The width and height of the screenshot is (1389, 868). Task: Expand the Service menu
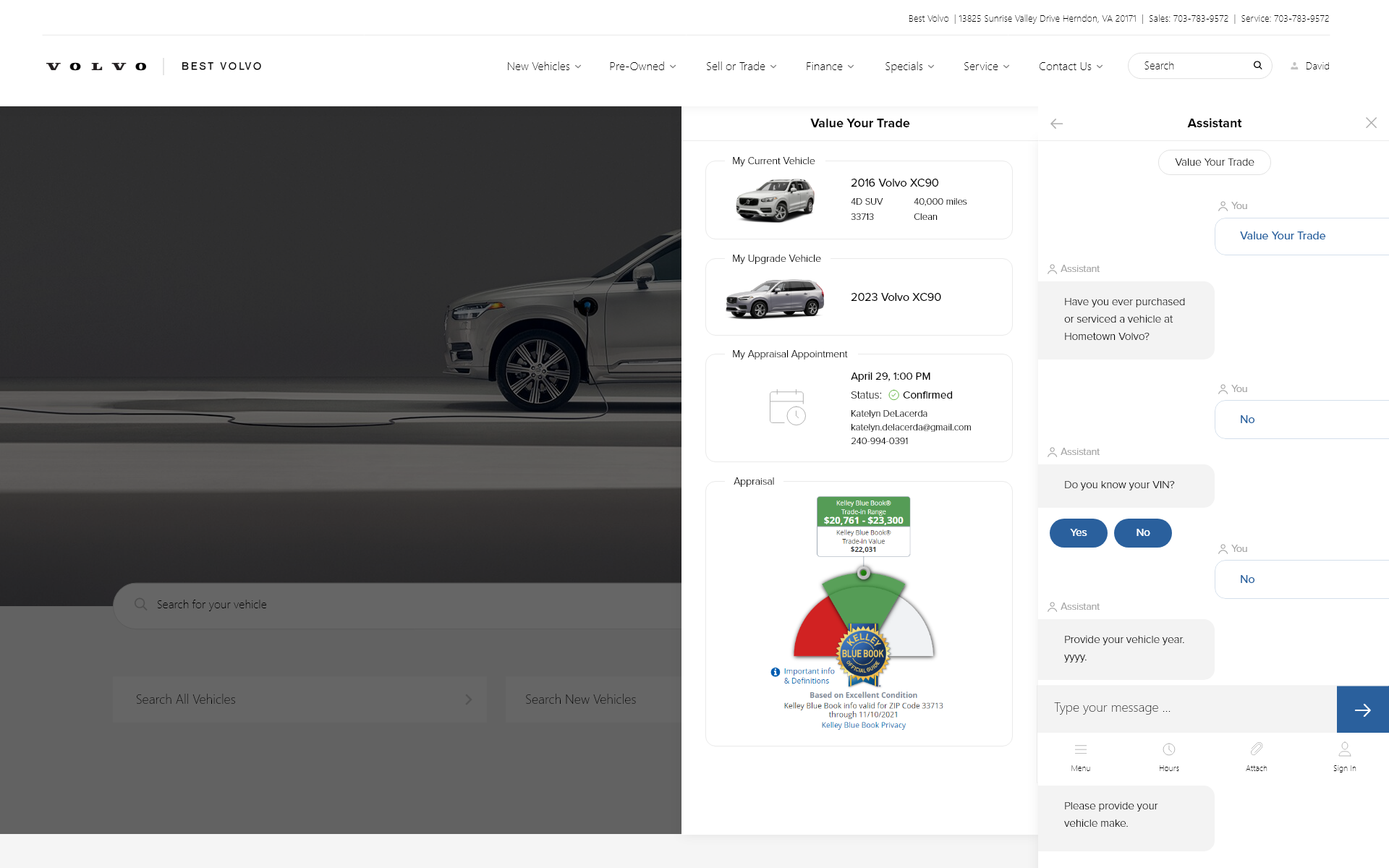pos(986,67)
